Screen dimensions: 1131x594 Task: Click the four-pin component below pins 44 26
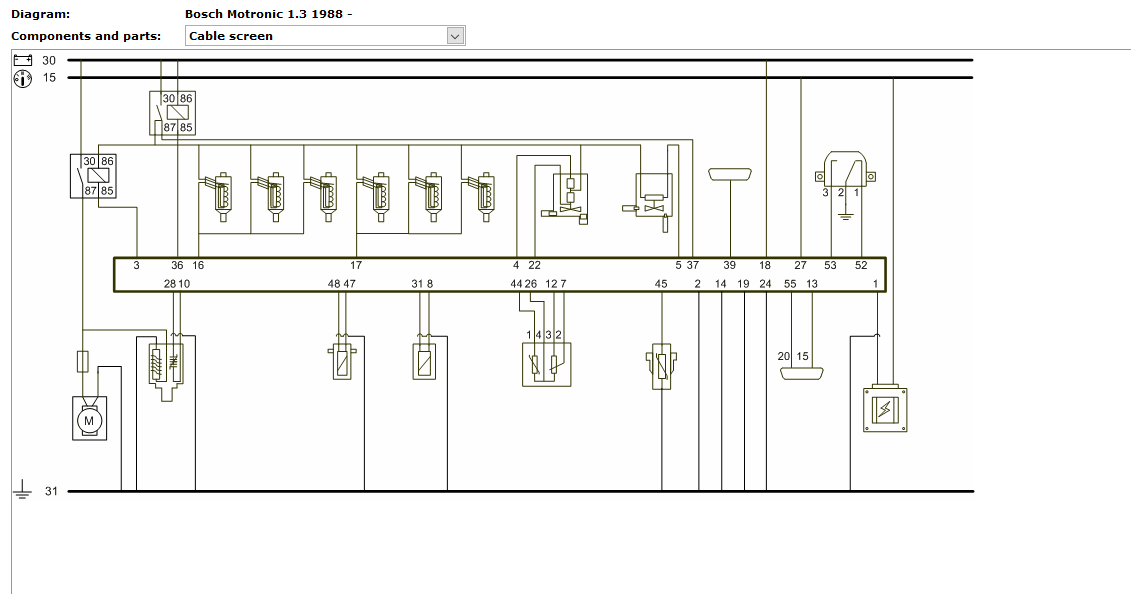click(x=546, y=364)
